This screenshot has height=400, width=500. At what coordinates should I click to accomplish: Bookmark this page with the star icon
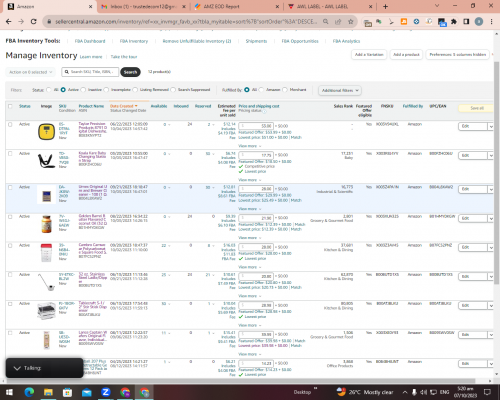(x=350, y=22)
